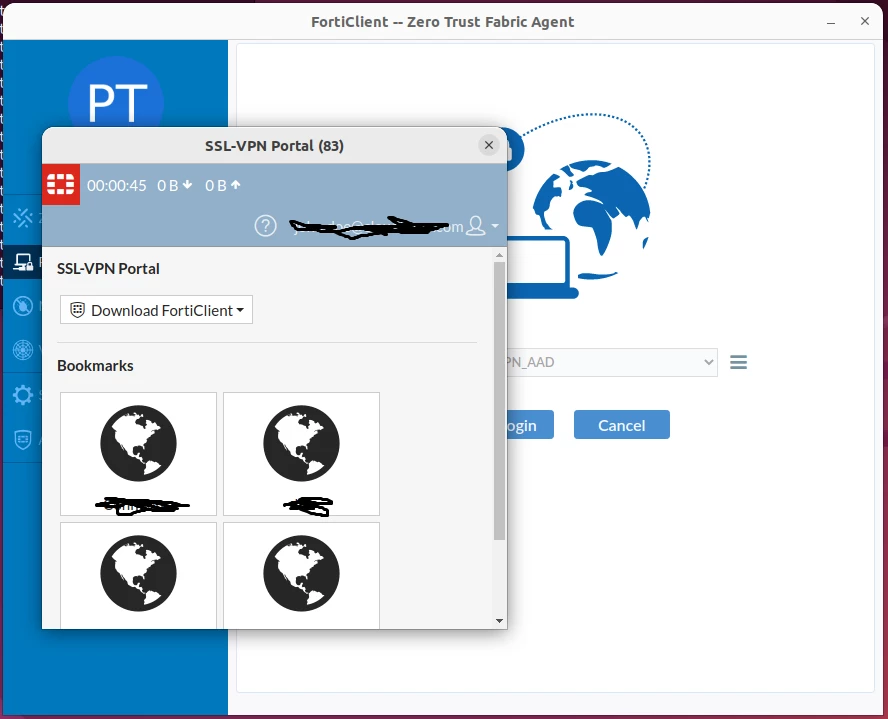Image resolution: width=888 pixels, height=719 pixels.
Task: Close the FortiClient main window
Action: tap(864, 22)
